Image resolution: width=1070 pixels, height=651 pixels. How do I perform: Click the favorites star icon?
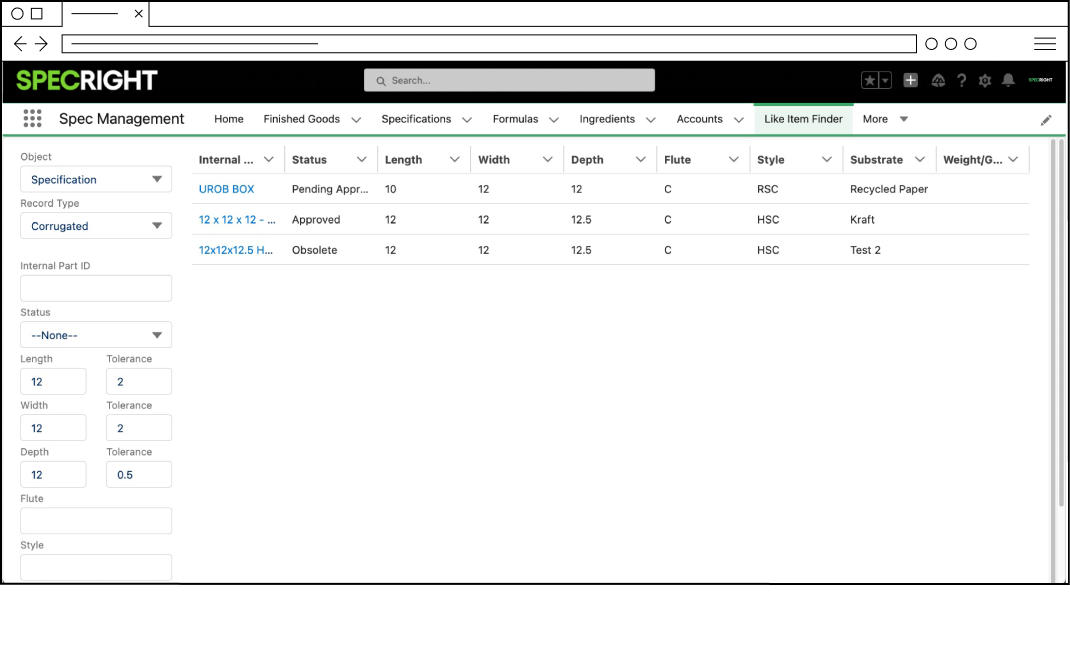871,80
